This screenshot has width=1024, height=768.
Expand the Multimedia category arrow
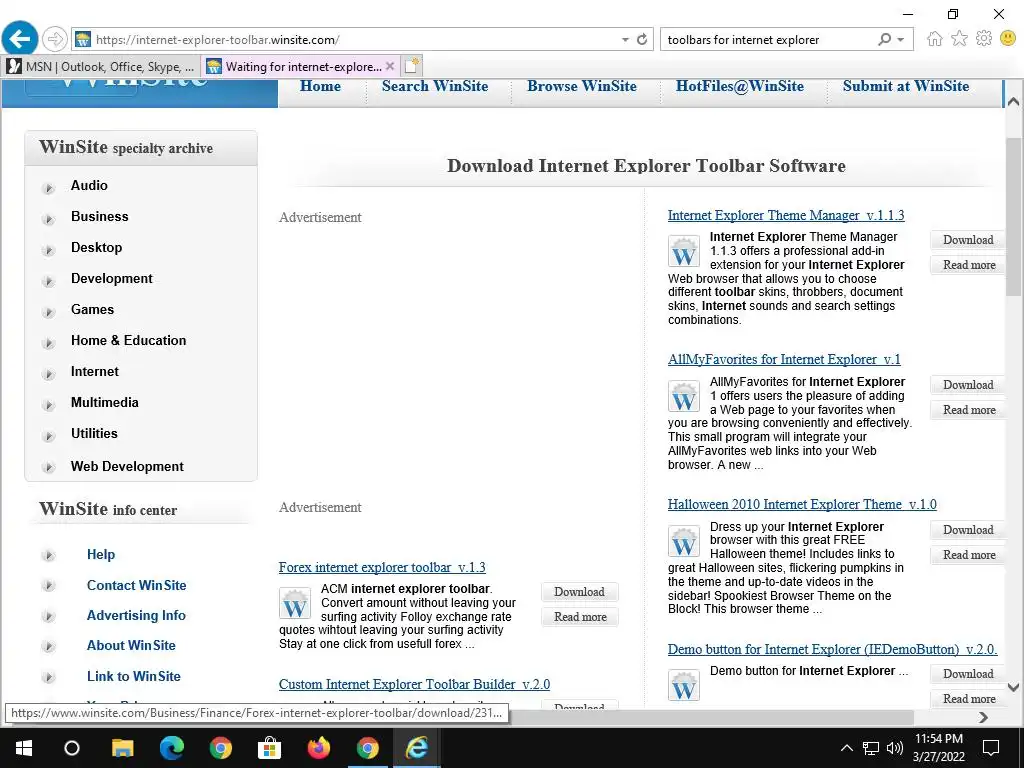48,405
